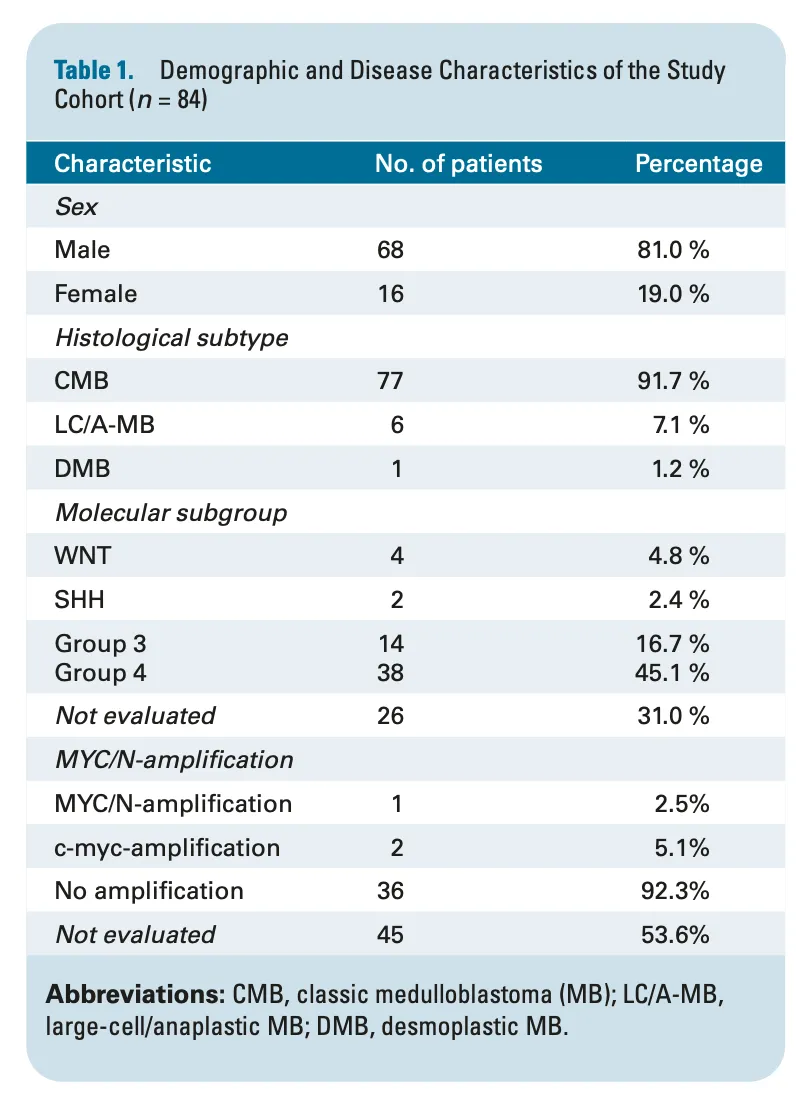
Task: Select the Molecular subgroup heading
Action: 171,512
